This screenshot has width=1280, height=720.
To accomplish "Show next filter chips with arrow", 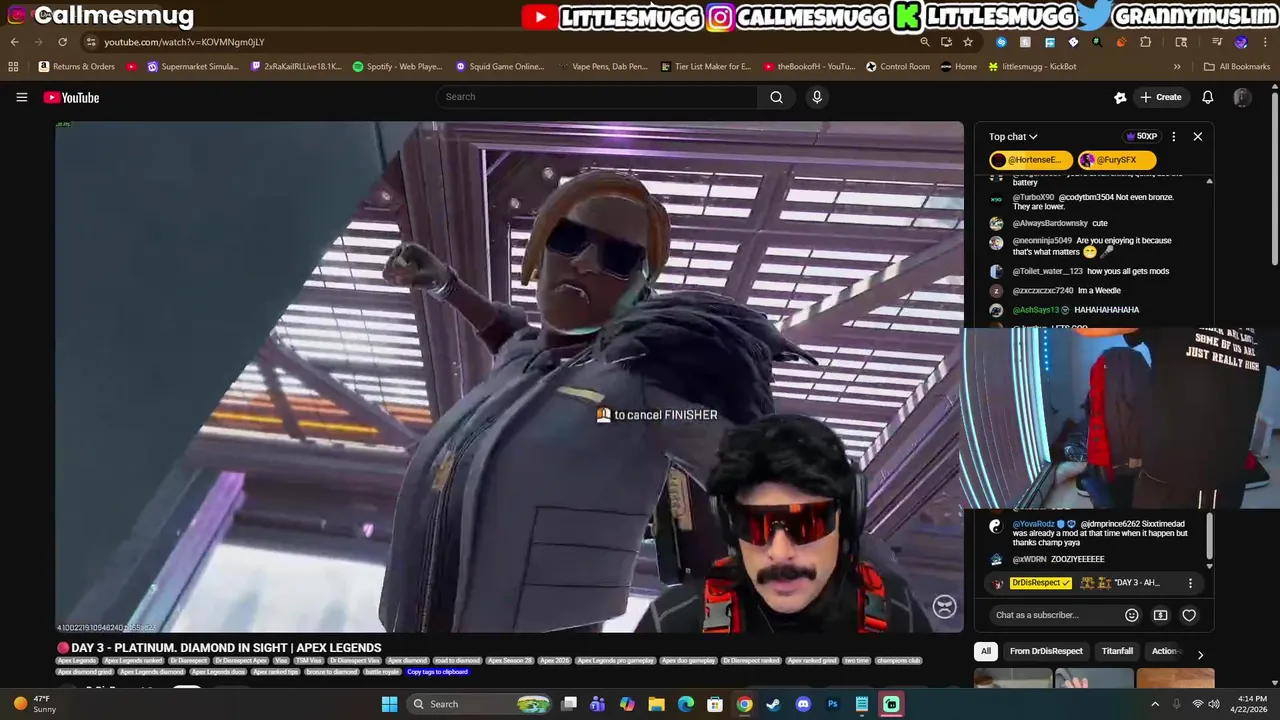I will [1200, 654].
